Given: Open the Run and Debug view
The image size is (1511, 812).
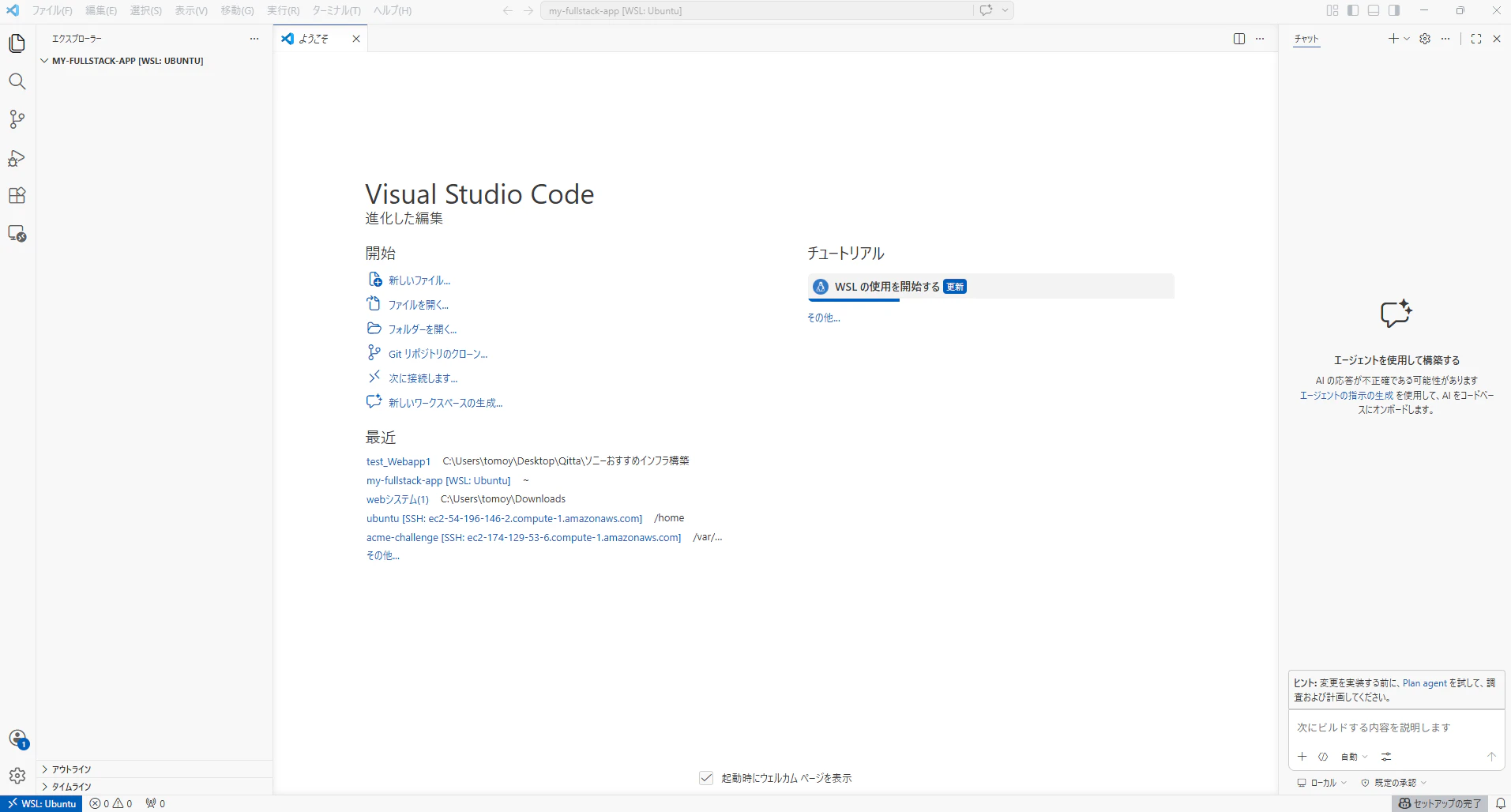Looking at the screenshot, I should click(x=17, y=158).
